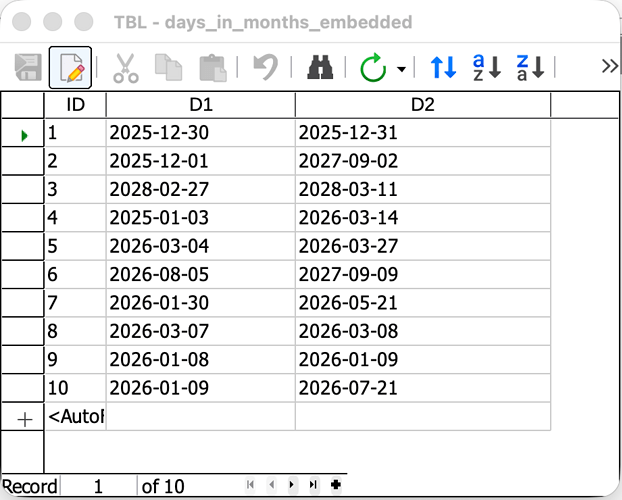Image resolution: width=622 pixels, height=500 pixels.
Task: Click the record number input field
Action: [98, 486]
